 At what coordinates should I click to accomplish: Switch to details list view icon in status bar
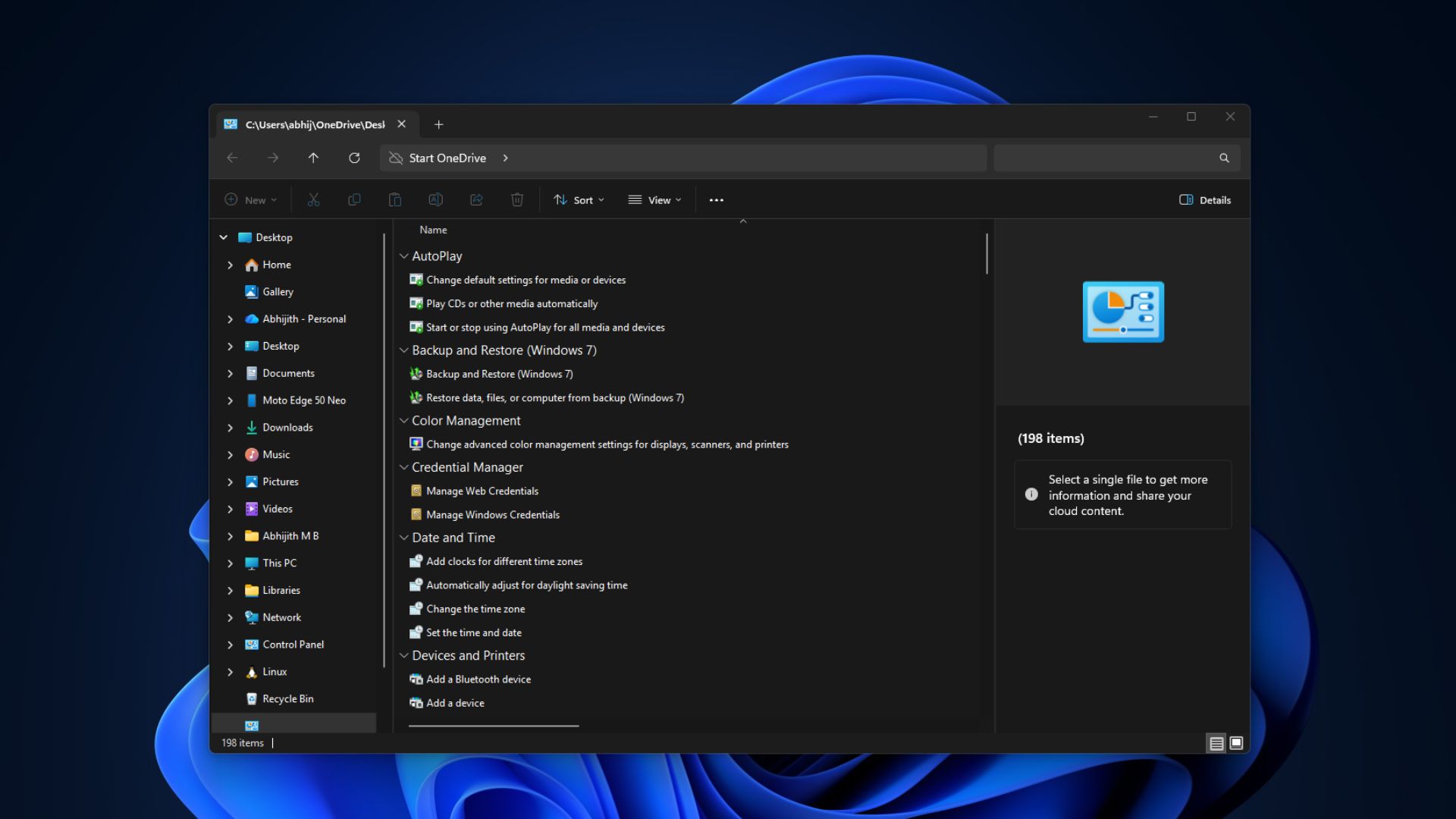tap(1216, 743)
